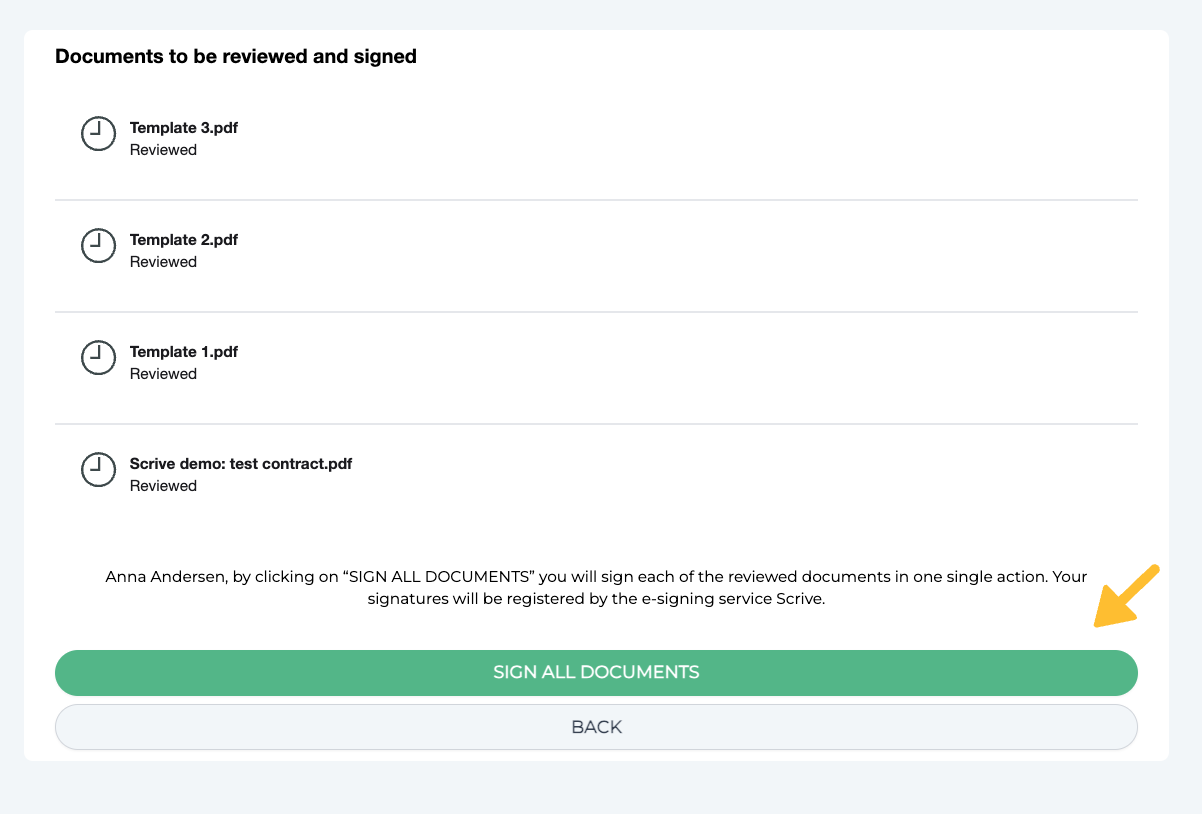1202x814 pixels.
Task: Click the 'signatures will be registered' text line
Action: [596, 600]
